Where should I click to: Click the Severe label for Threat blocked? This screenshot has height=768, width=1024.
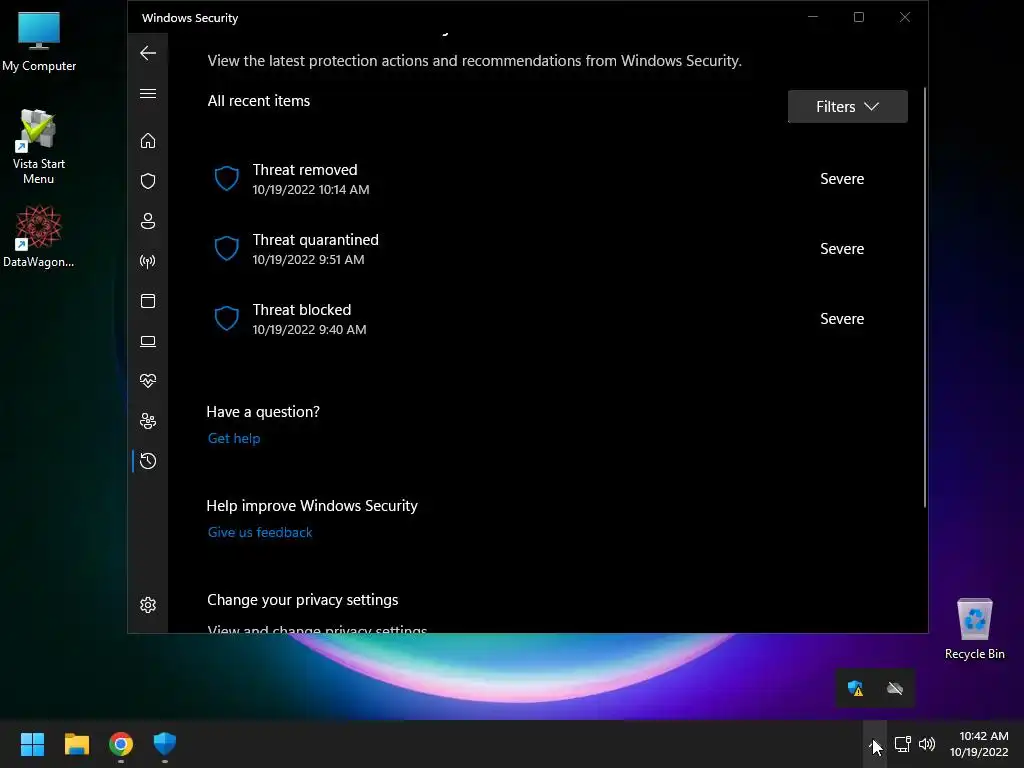click(x=842, y=319)
